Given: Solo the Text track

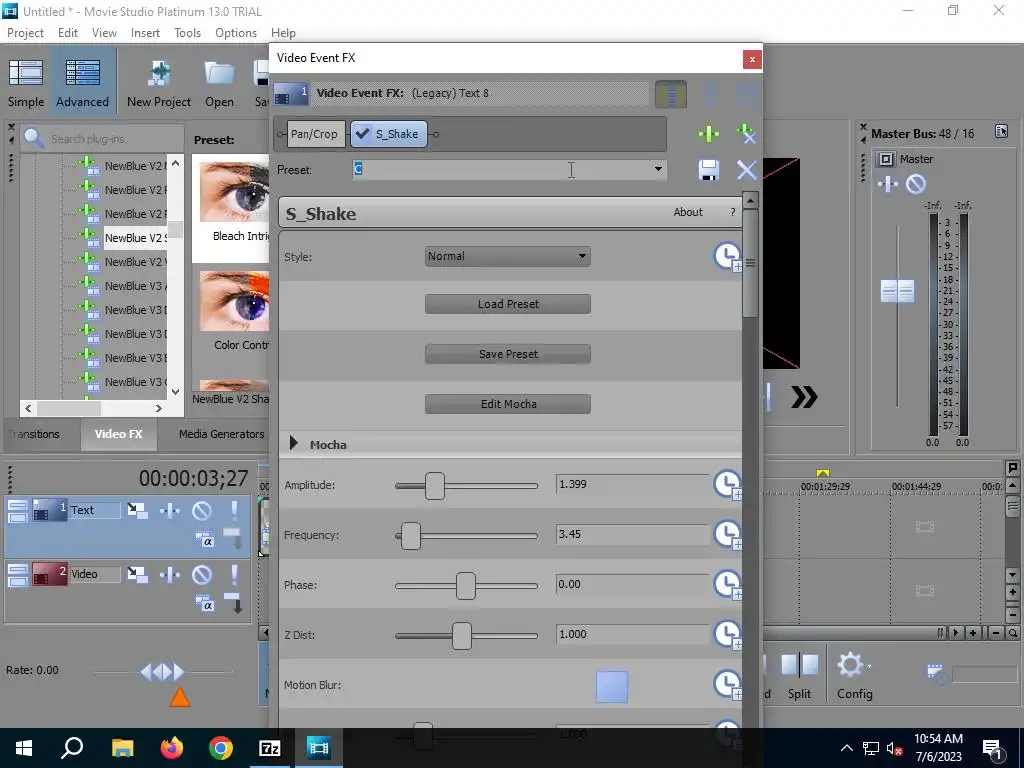Looking at the screenshot, I should pyautogui.click(x=234, y=510).
